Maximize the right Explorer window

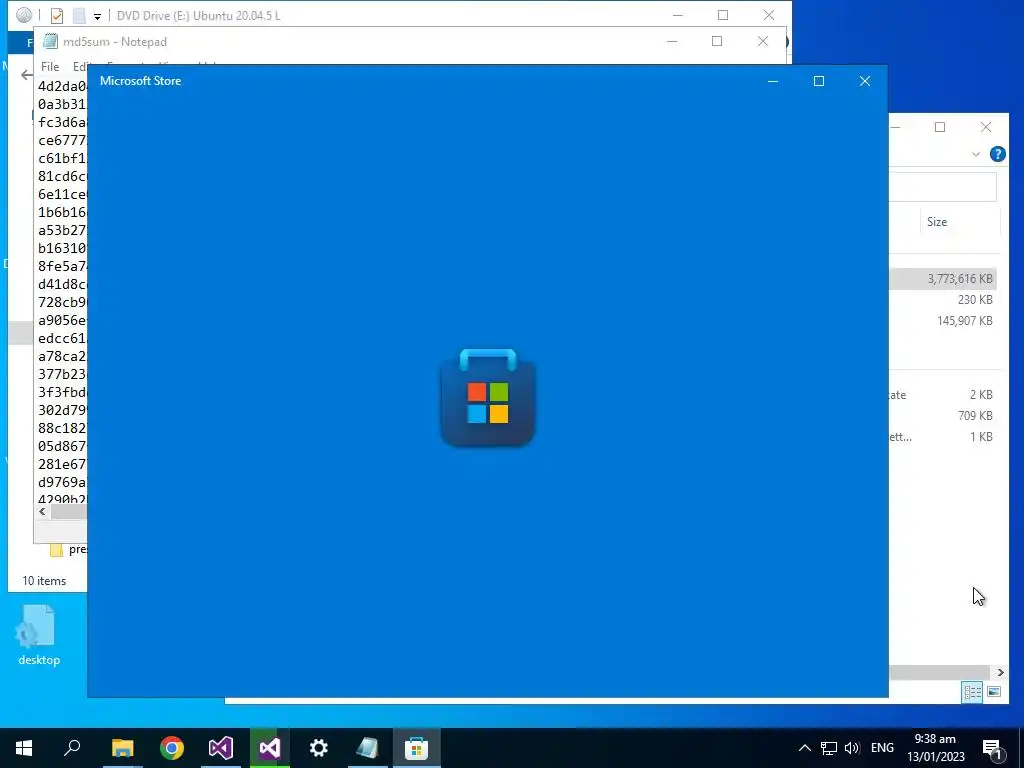tap(940, 127)
